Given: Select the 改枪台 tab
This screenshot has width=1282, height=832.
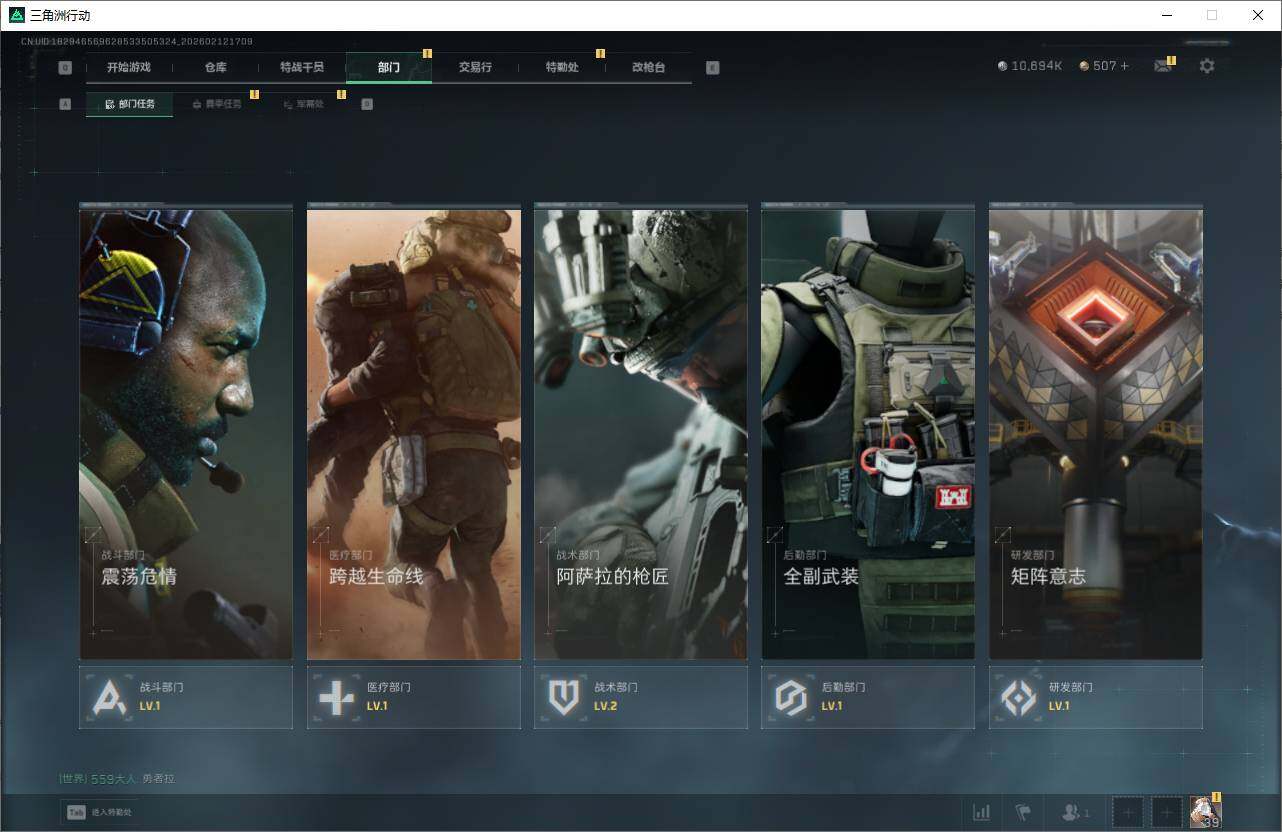Looking at the screenshot, I should tap(648, 67).
